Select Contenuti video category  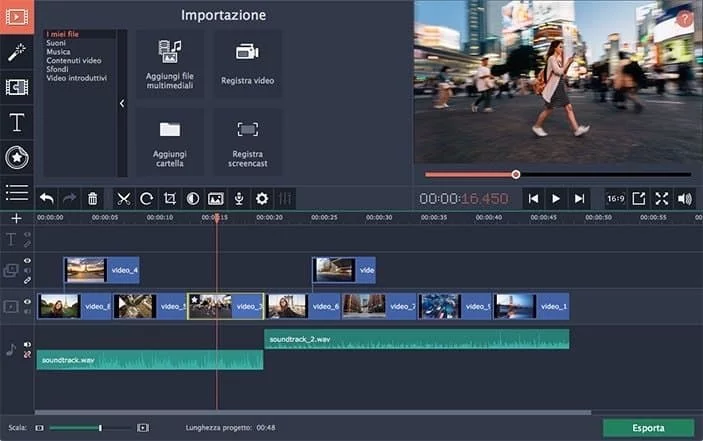(74, 61)
